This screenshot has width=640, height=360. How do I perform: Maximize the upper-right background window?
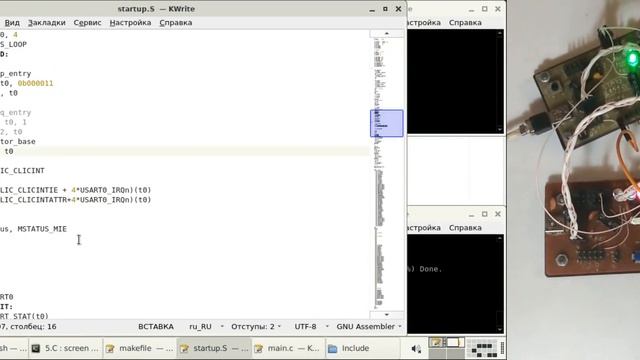(484, 9)
